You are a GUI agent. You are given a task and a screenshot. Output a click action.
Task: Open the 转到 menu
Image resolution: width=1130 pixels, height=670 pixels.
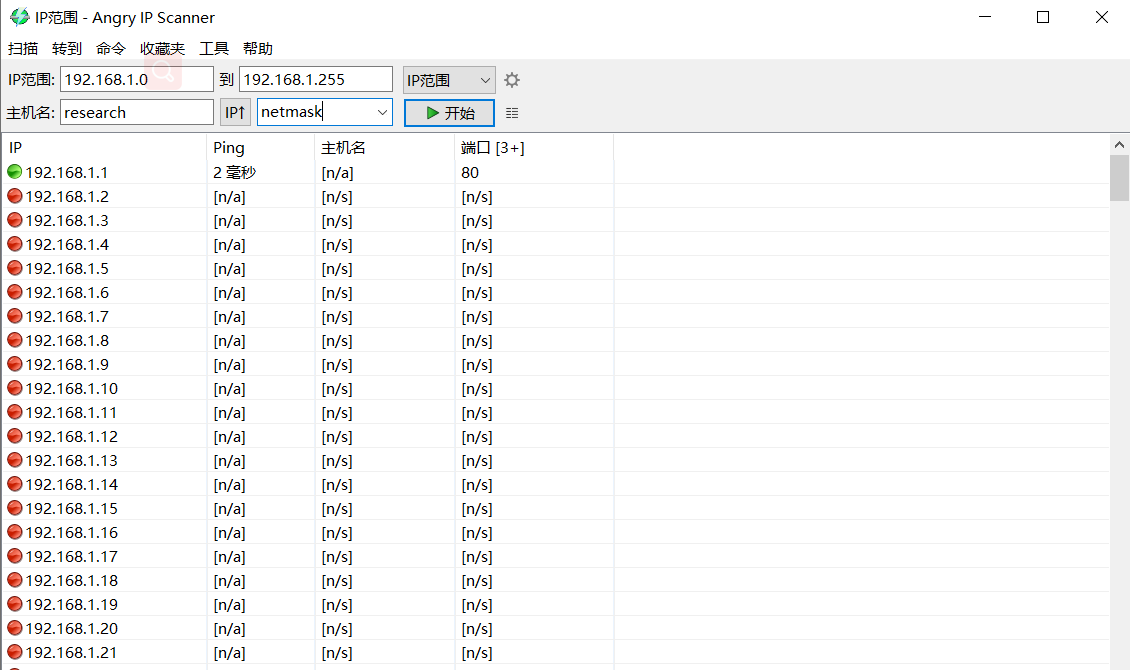point(66,48)
